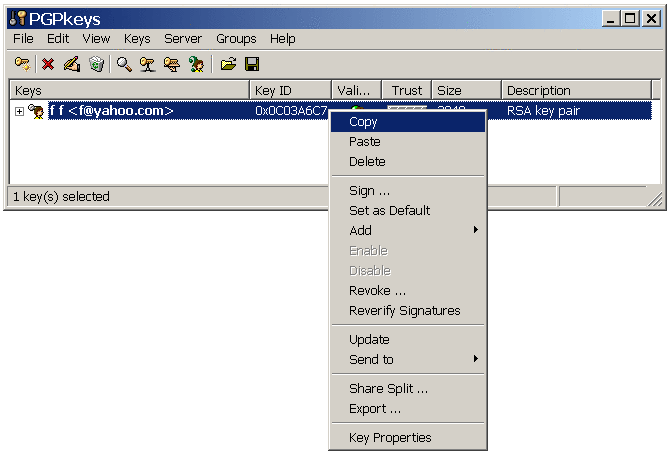Open the View menu
The height and width of the screenshot is (457, 671).
[x=96, y=39]
